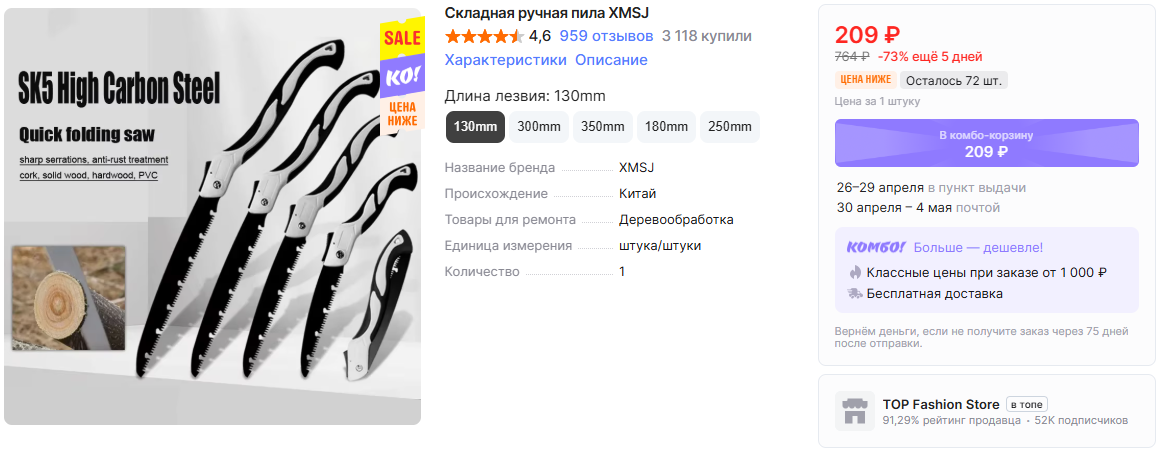Choose the 350mm blade length
Screen dimensions: 1160x452
click(602, 127)
